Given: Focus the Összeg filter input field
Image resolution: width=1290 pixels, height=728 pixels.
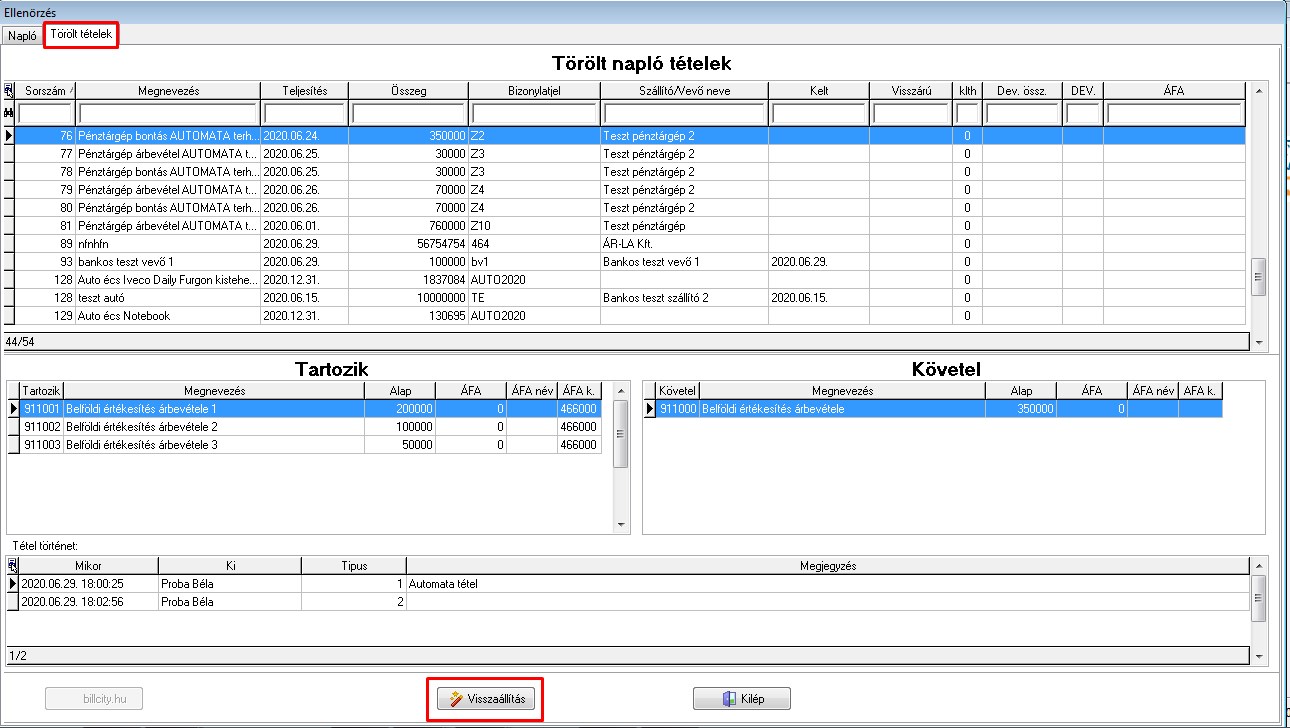Looking at the screenshot, I should 408,113.
